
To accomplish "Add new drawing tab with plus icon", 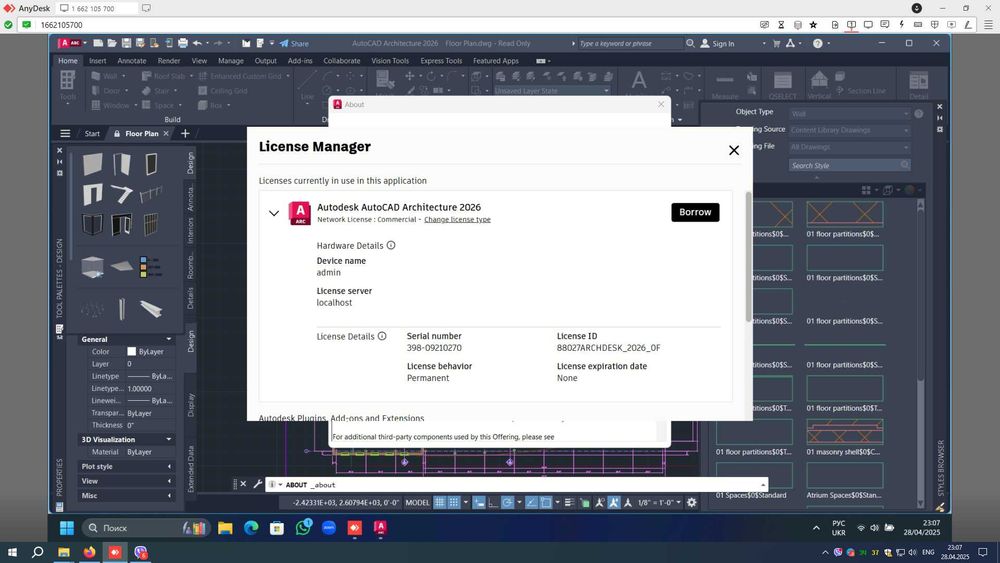I will click(x=185, y=133).
